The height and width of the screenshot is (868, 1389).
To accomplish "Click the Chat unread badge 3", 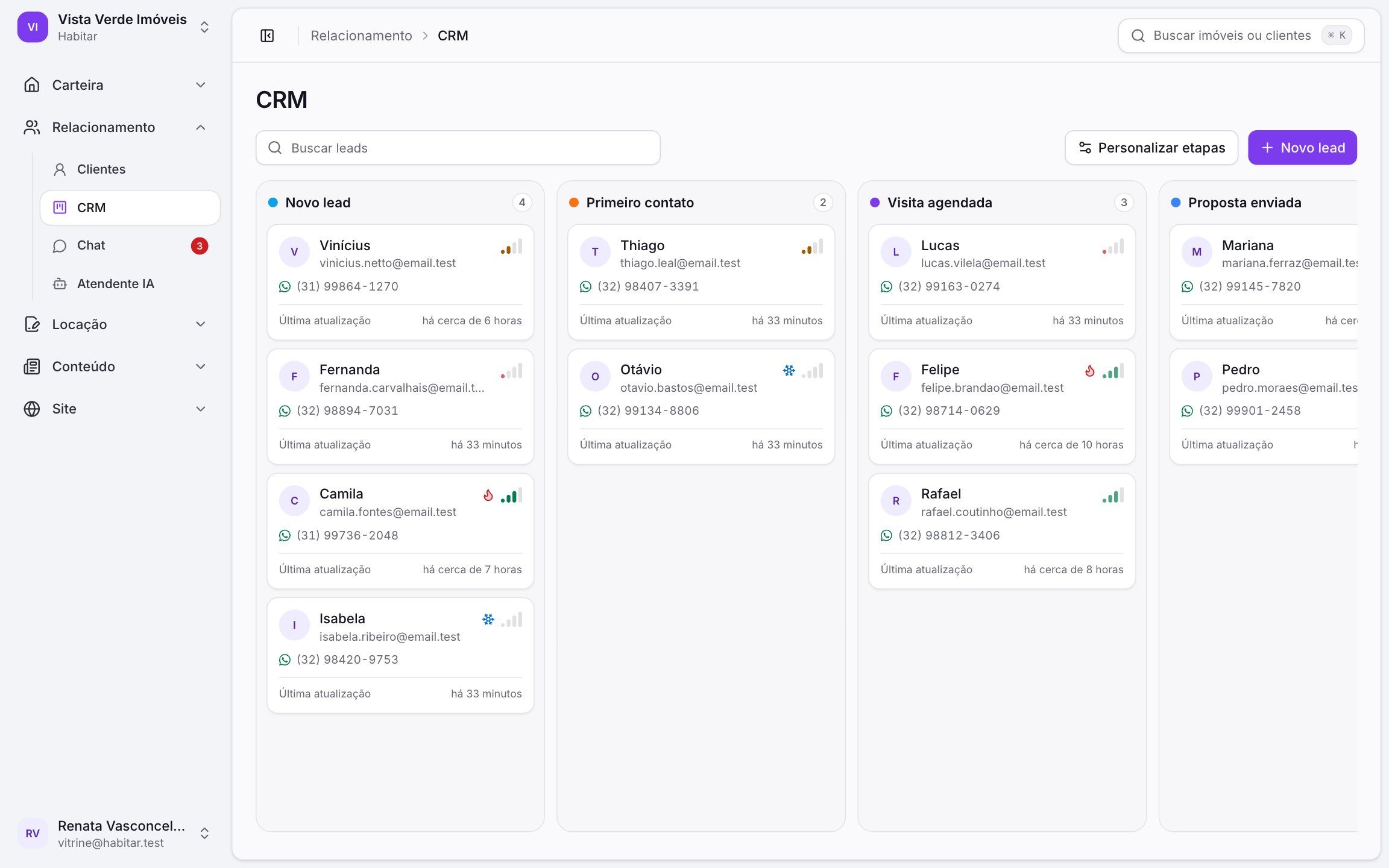I will tap(200, 246).
